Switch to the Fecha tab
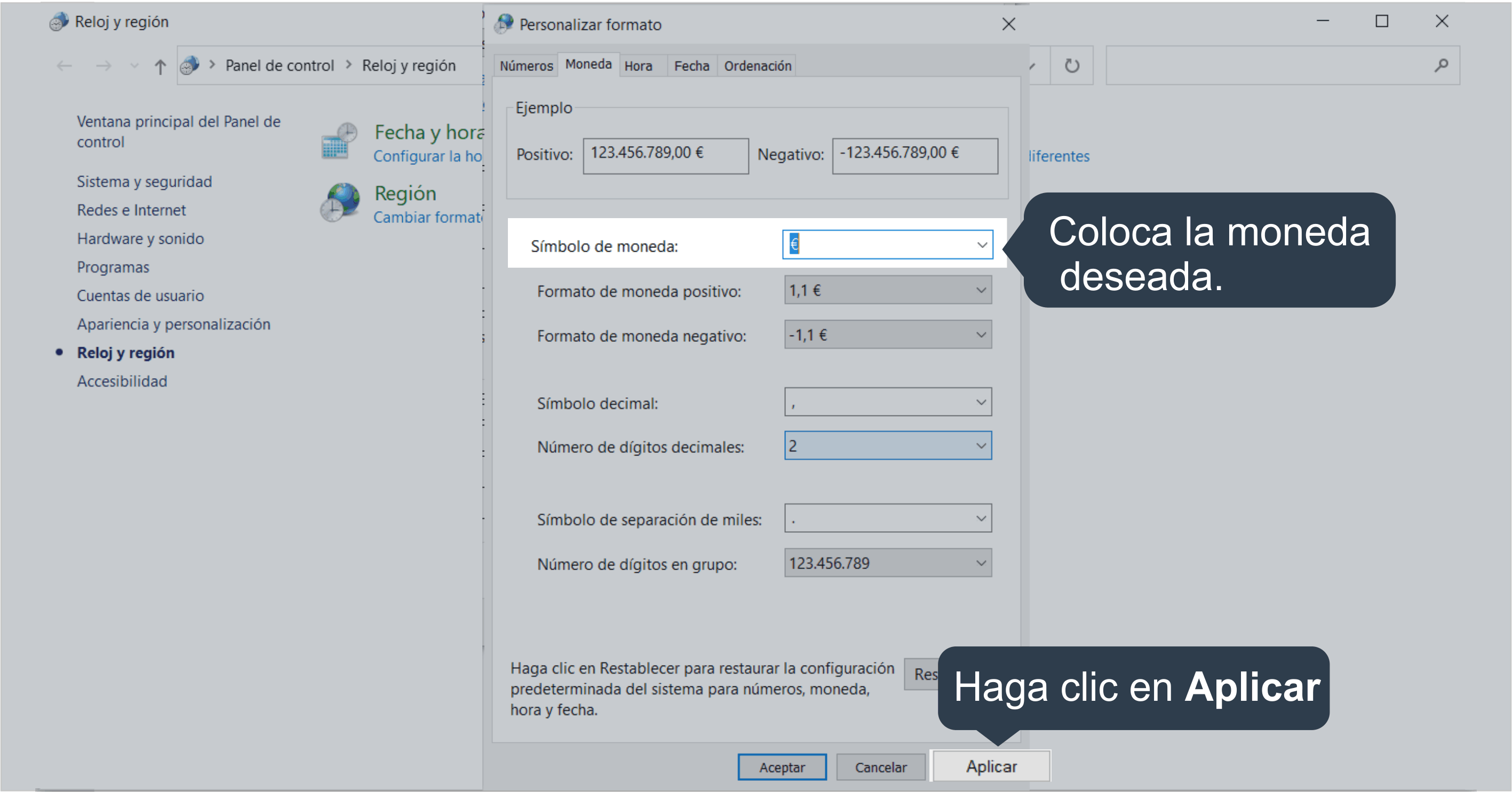This screenshot has width=1512, height=792. pyautogui.click(x=691, y=66)
